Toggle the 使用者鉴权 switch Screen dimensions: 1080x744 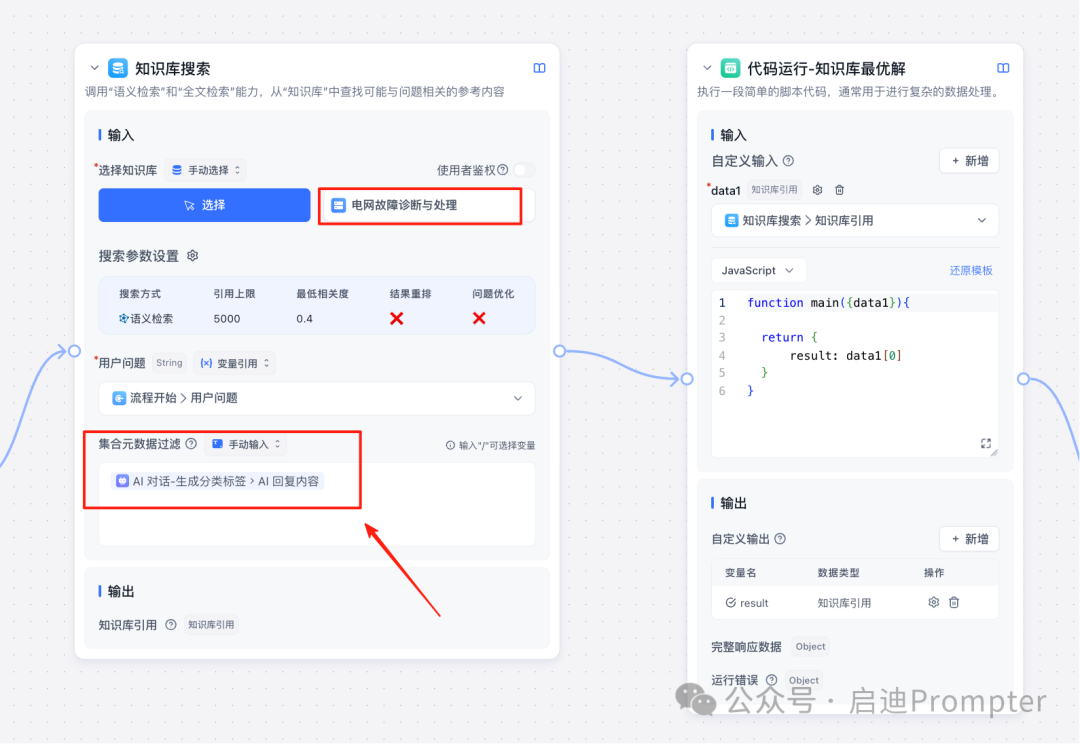click(524, 170)
